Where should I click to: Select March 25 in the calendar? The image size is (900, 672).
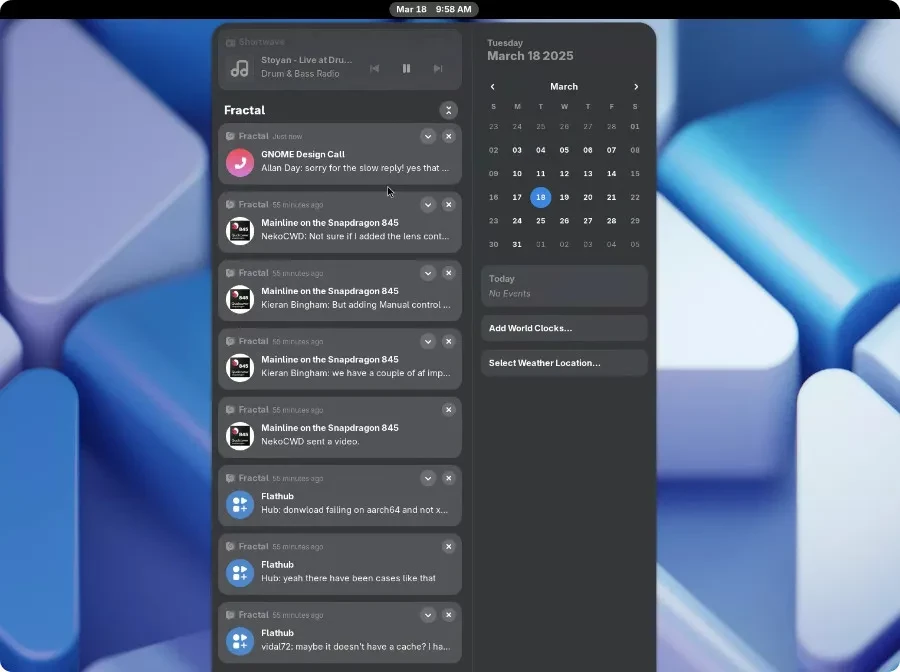pyautogui.click(x=540, y=221)
